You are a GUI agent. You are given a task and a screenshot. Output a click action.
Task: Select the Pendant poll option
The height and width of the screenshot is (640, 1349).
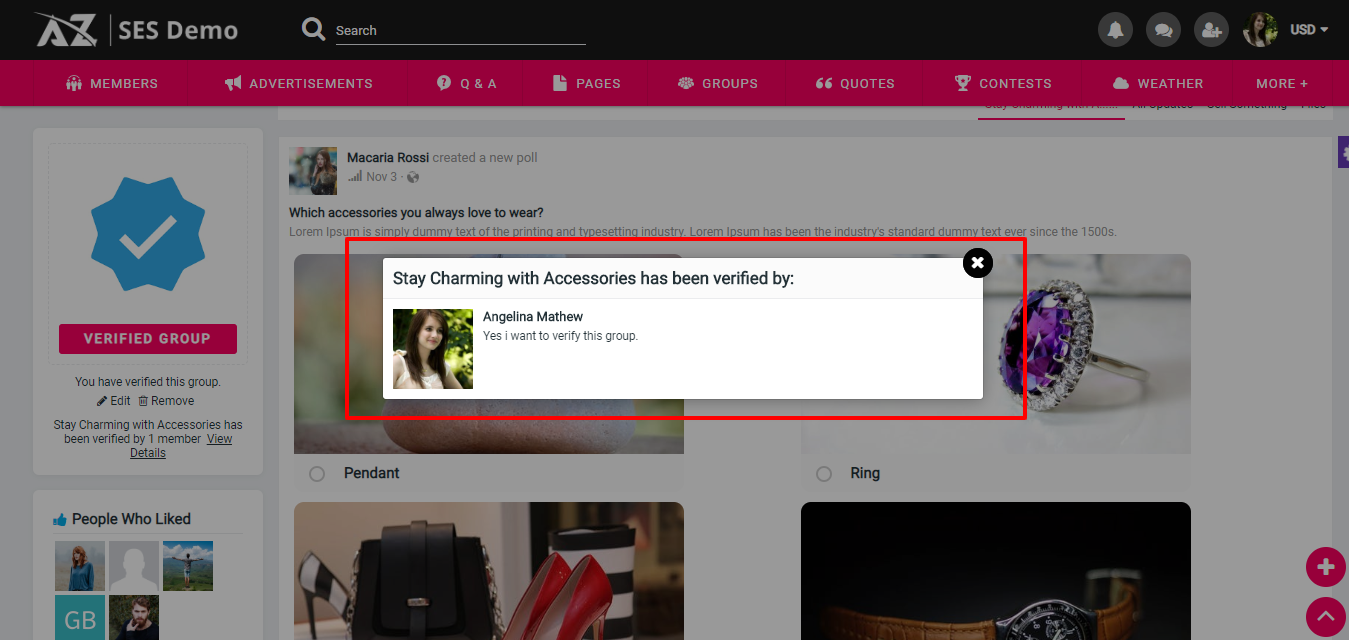click(317, 474)
